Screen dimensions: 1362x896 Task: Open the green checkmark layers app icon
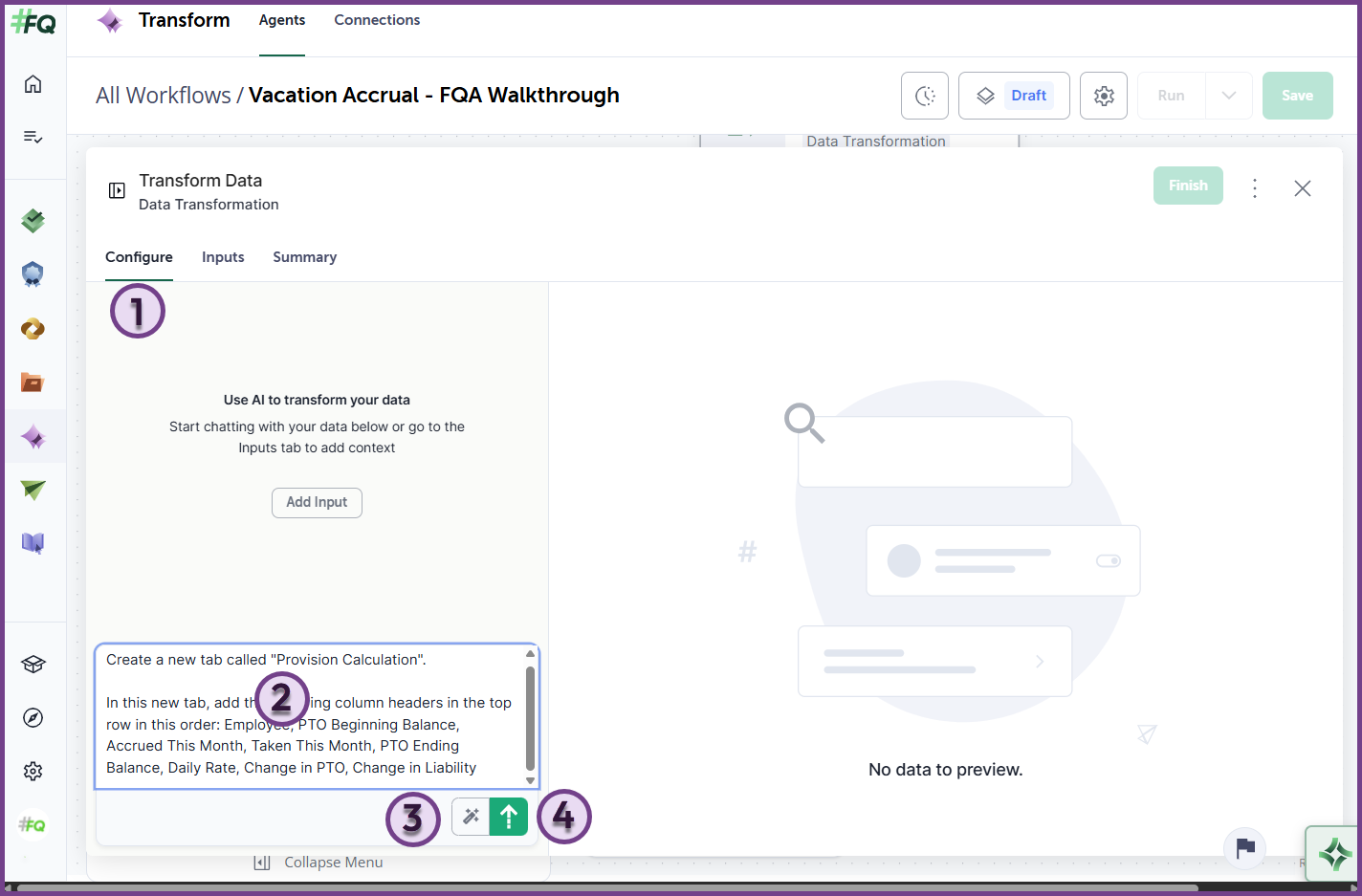[x=33, y=221]
